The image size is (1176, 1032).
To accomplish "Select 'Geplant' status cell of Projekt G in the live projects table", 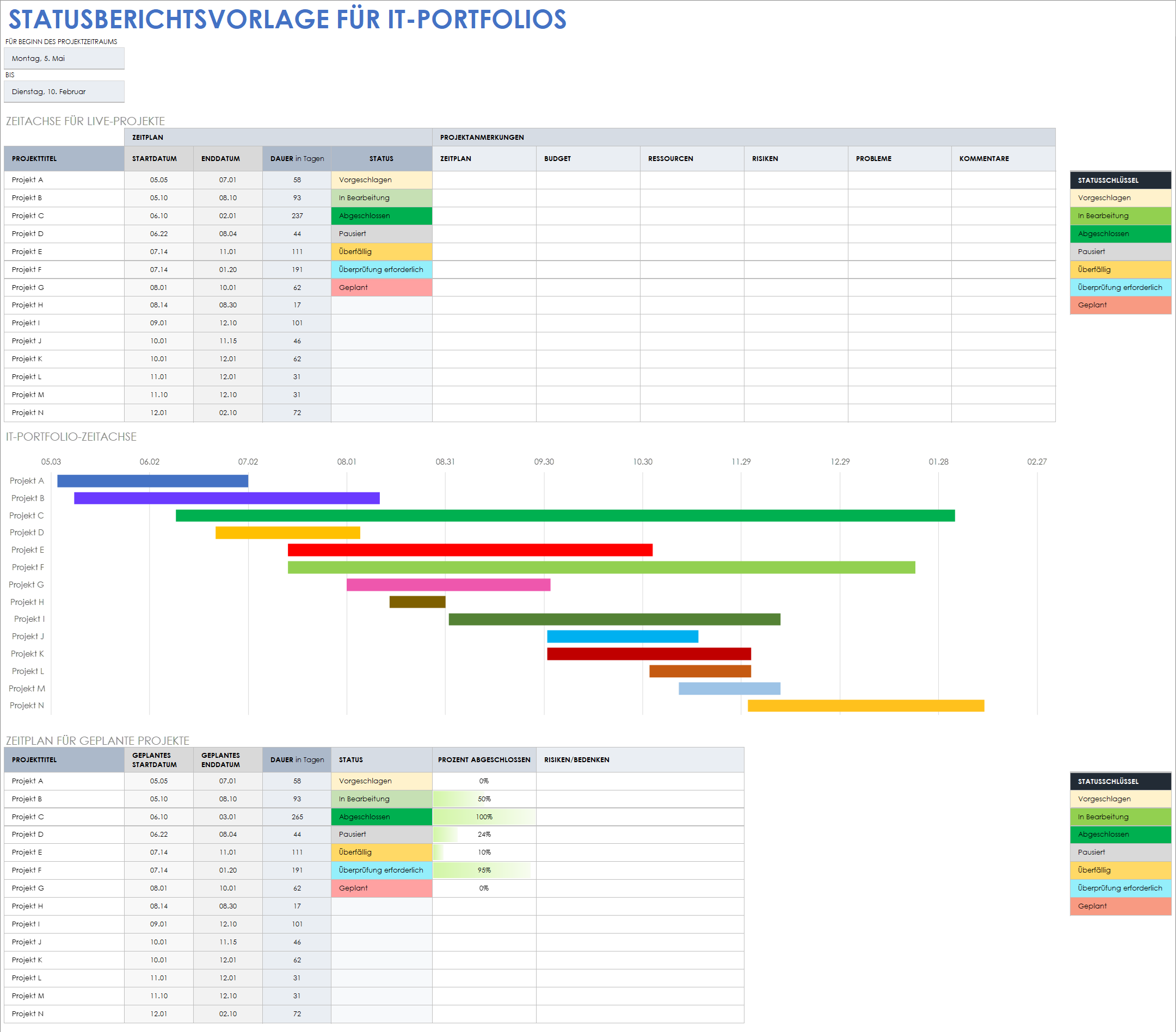I will 381,287.
